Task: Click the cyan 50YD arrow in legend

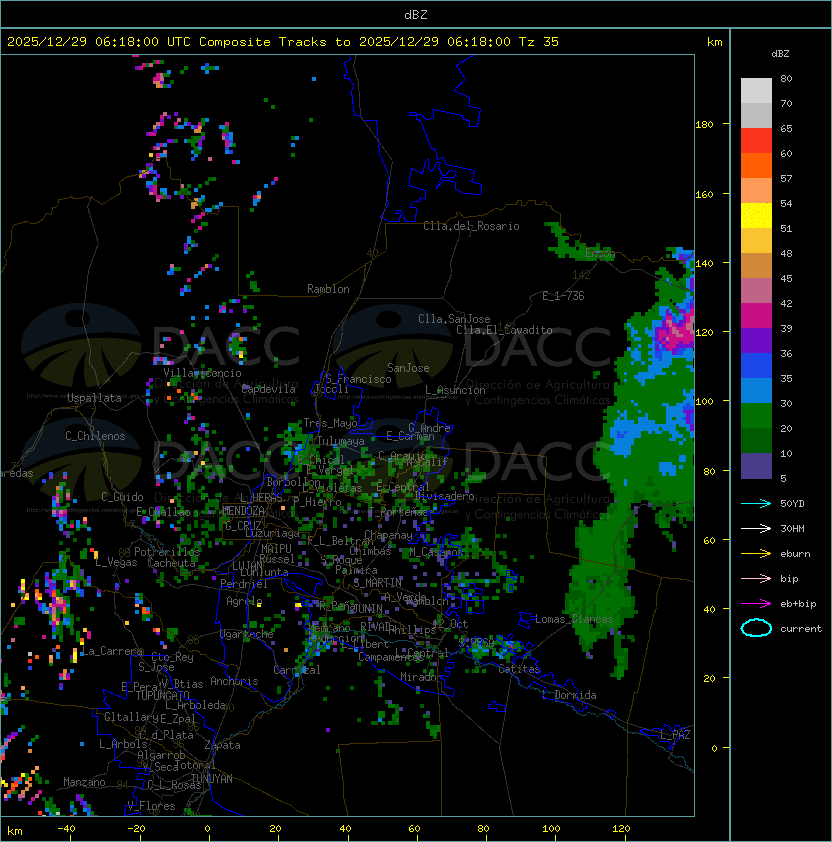Action: tap(756, 503)
